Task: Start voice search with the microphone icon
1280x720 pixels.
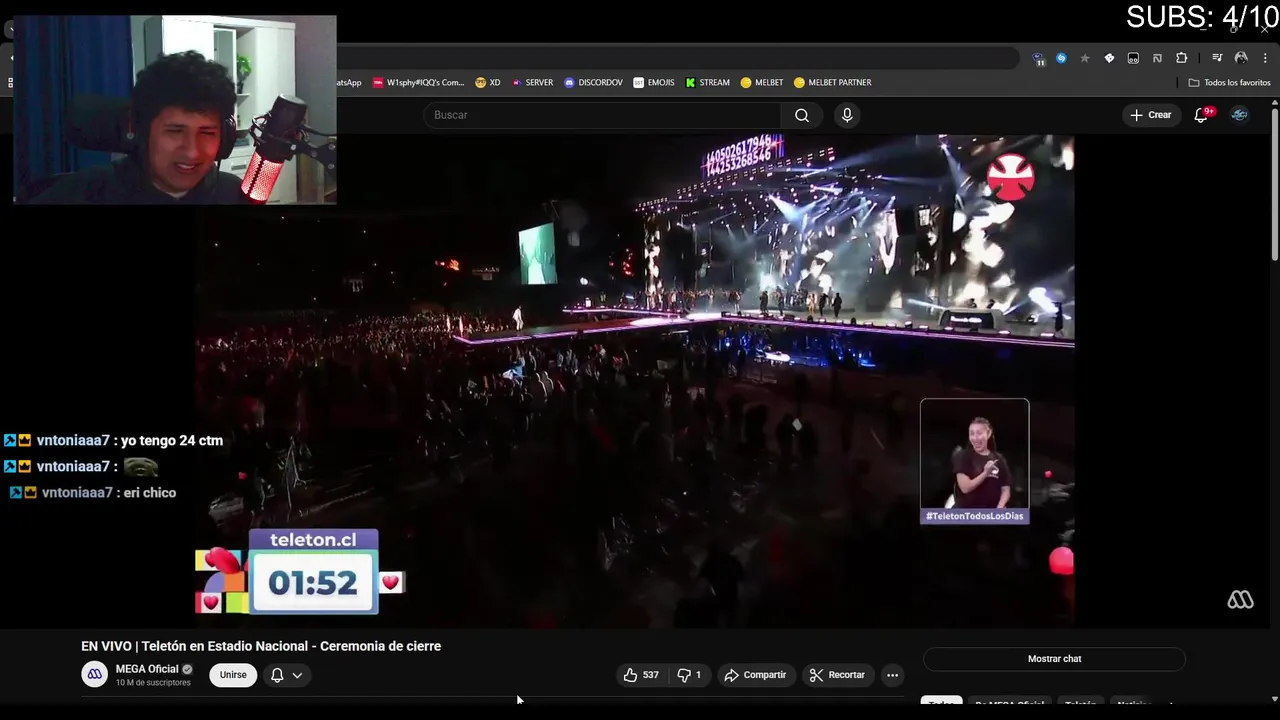Action: (x=847, y=115)
